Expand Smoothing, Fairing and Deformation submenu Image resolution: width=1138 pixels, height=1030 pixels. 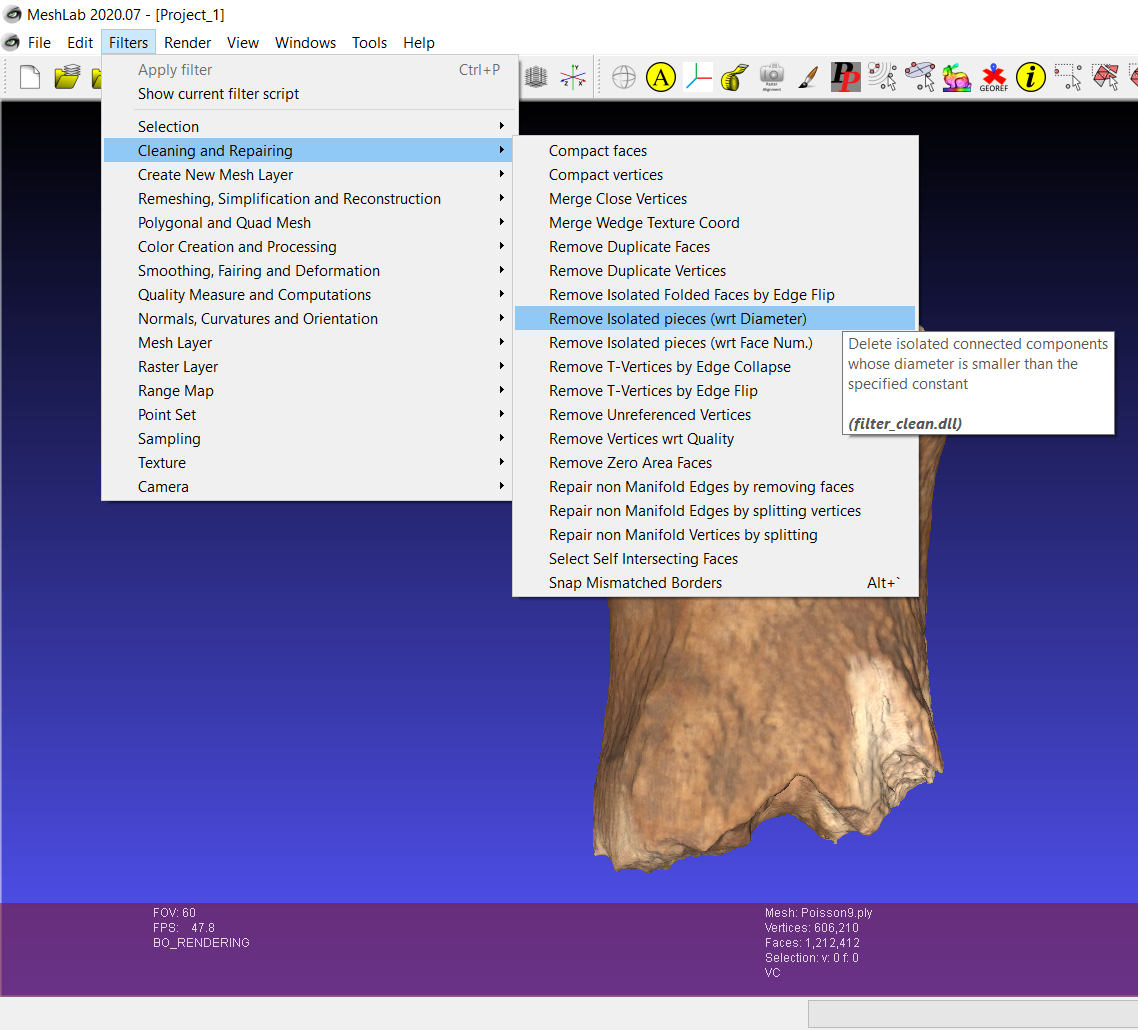(308, 270)
